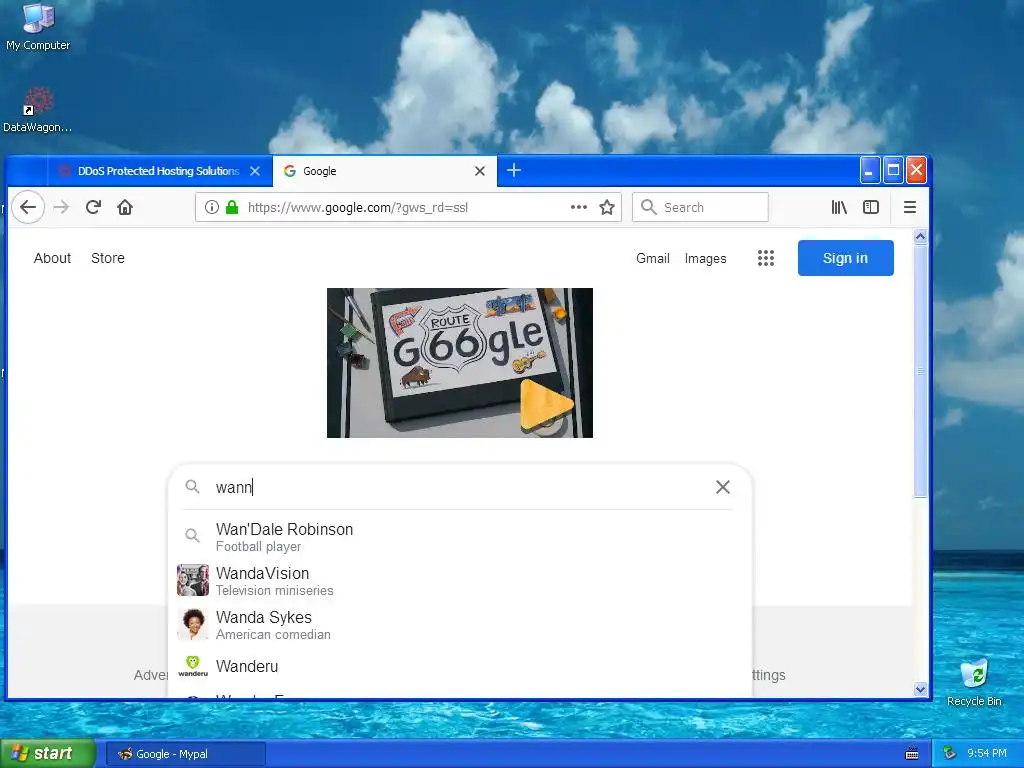
Task: Close the Google tab
Action: pos(480,171)
